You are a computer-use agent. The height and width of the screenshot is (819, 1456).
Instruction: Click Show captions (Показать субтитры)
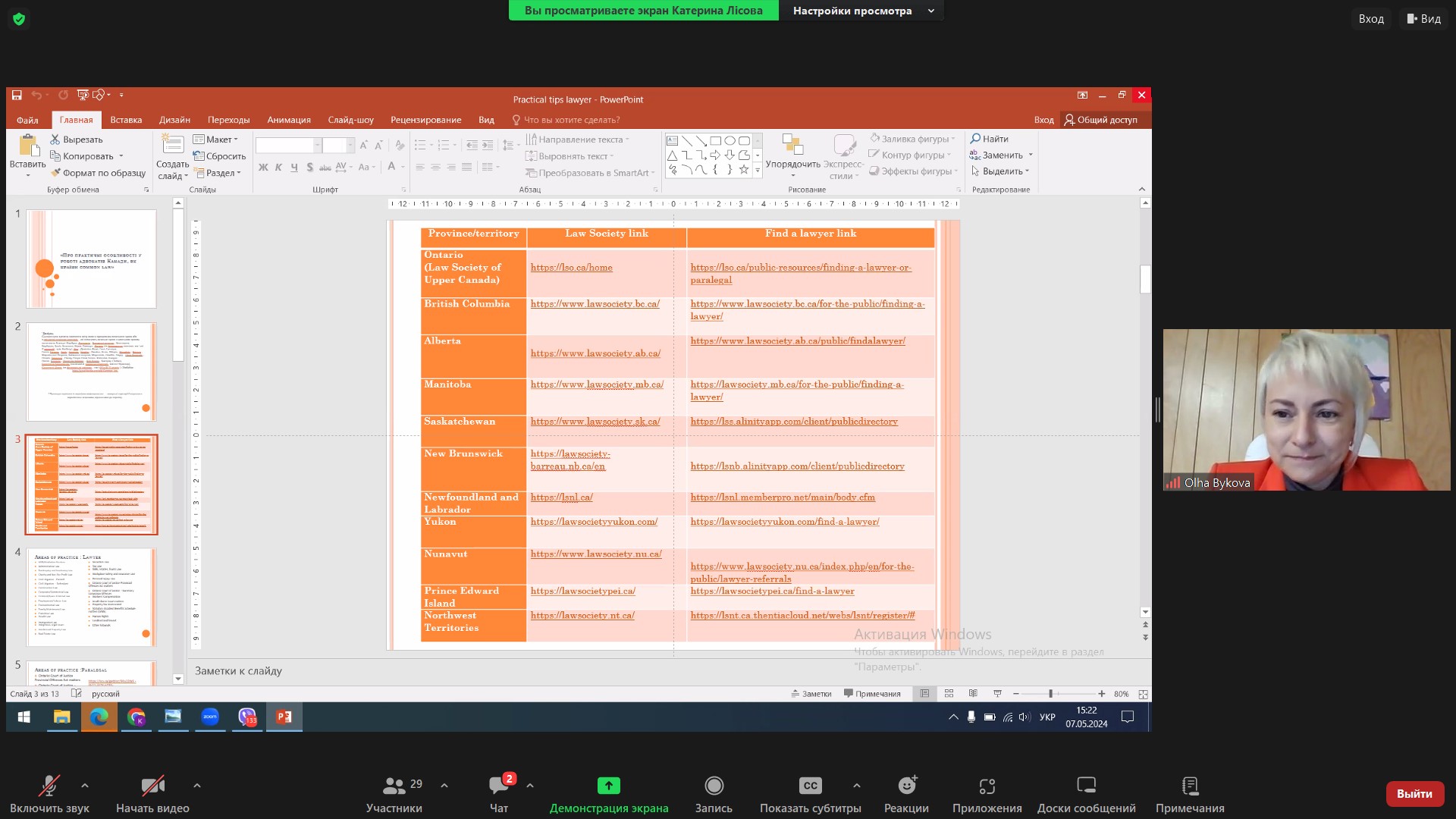811,794
